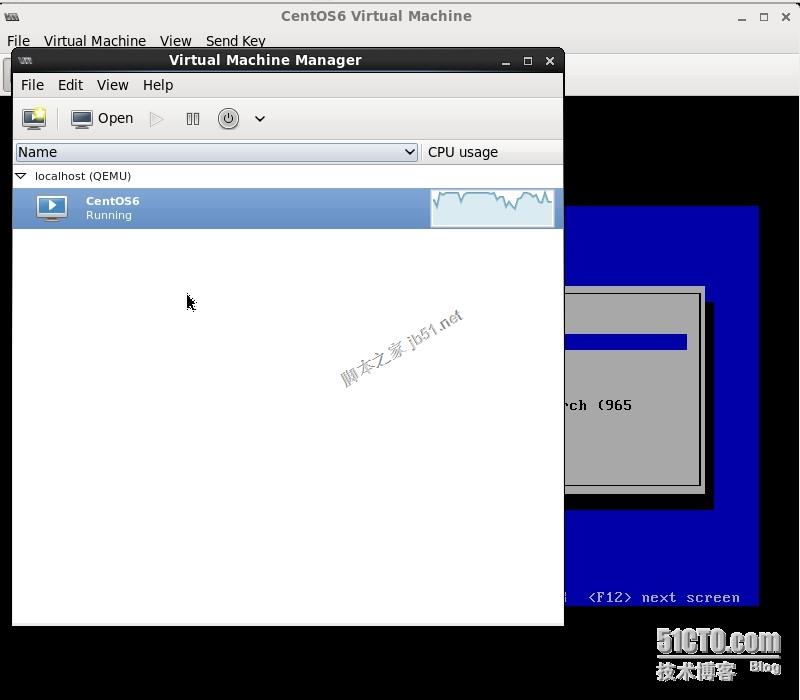Viewport: 800px width, 700px height.
Task: Open File menu in CentOS6 Virtual Machine window
Action: pos(18,41)
